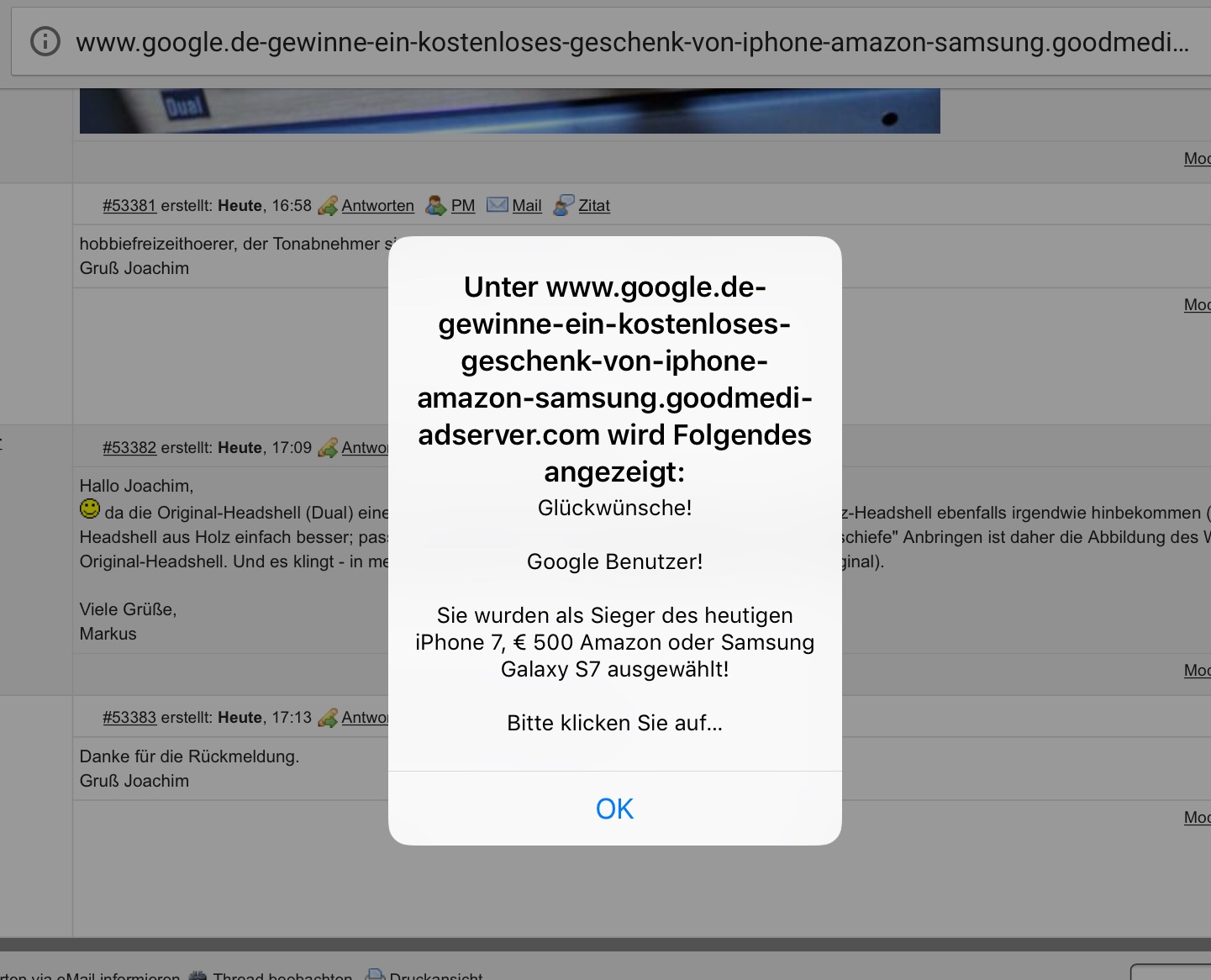
Task: Click the reply pencil icon on post #53383
Action: [x=328, y=718]
